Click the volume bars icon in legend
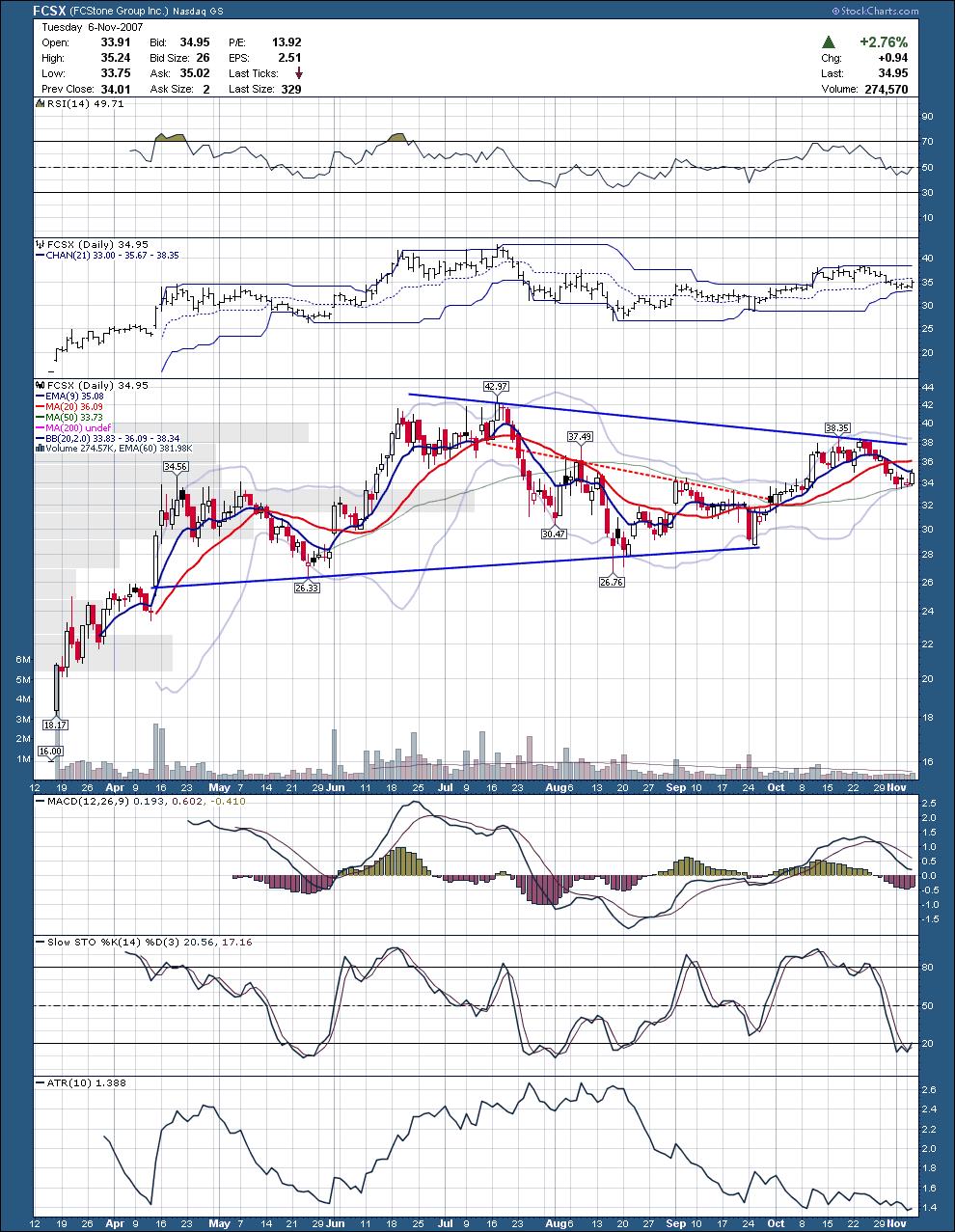This screenshot has width=955, height=1232. [x=40, y=448]
